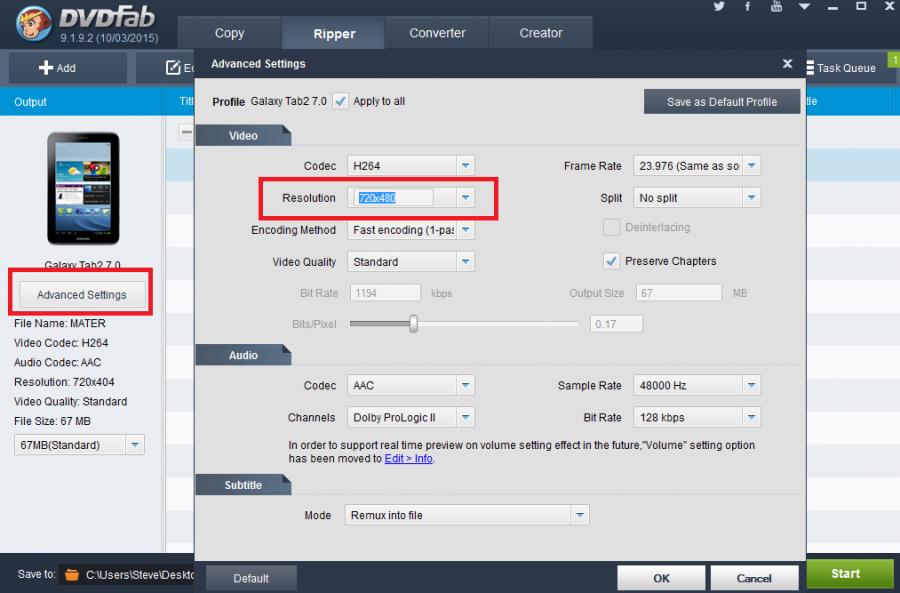
Task: Click the Add plus icon
Action: pyautogui.click(x=46, y=68)
